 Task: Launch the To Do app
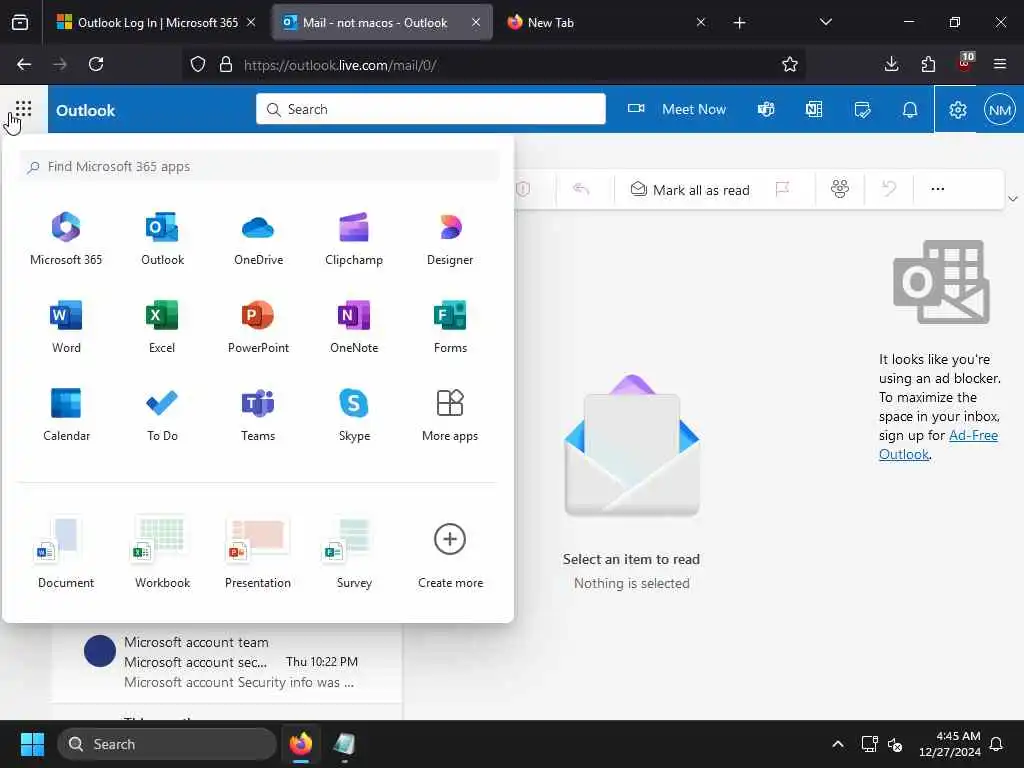[x=162, y=415]
